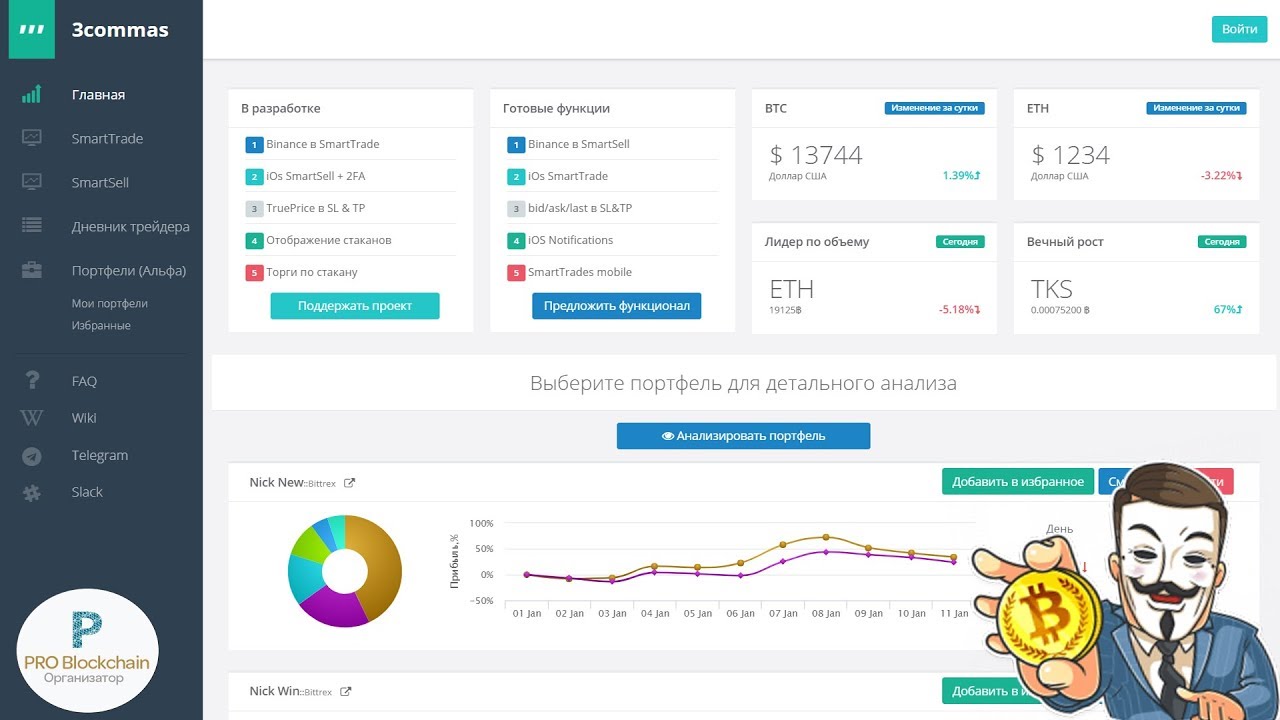Screen dimensions: 1280x720
Task: Click Поддержать проект button
Action: tap(355, 306)
